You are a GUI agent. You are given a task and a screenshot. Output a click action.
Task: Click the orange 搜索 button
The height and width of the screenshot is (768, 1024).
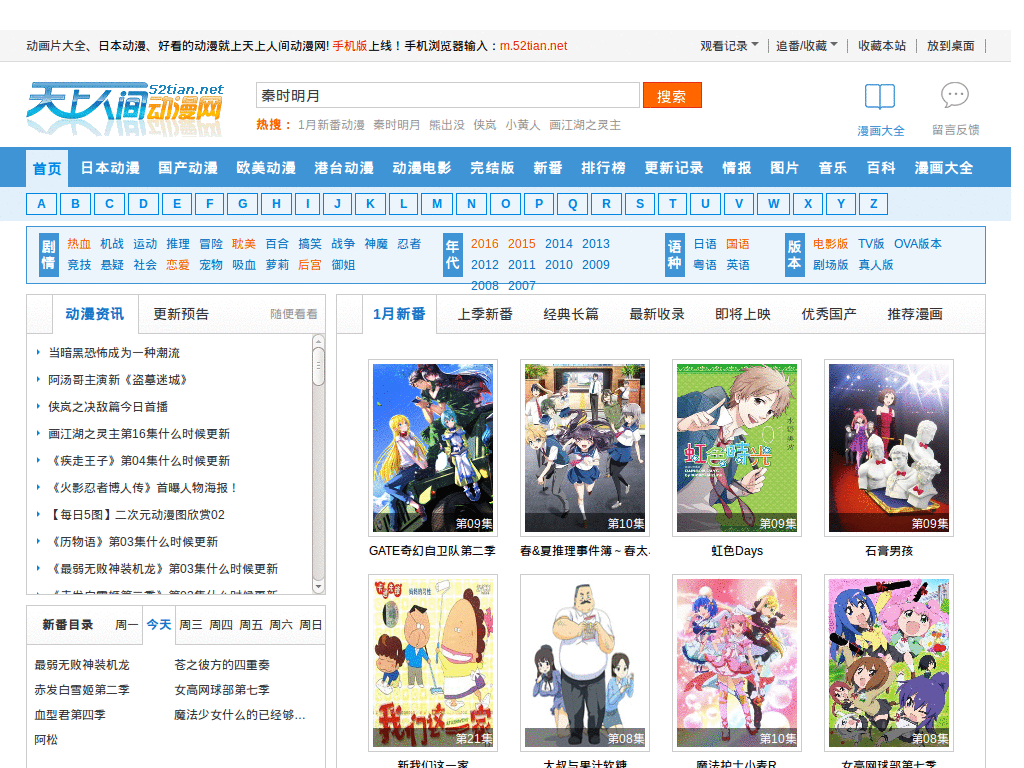(x=672, y=95)
